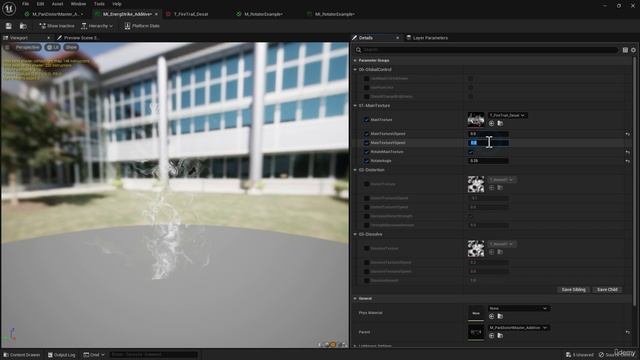Click the Unreal Engine logo icon
640x360 pixels.
tap(9, 8)
